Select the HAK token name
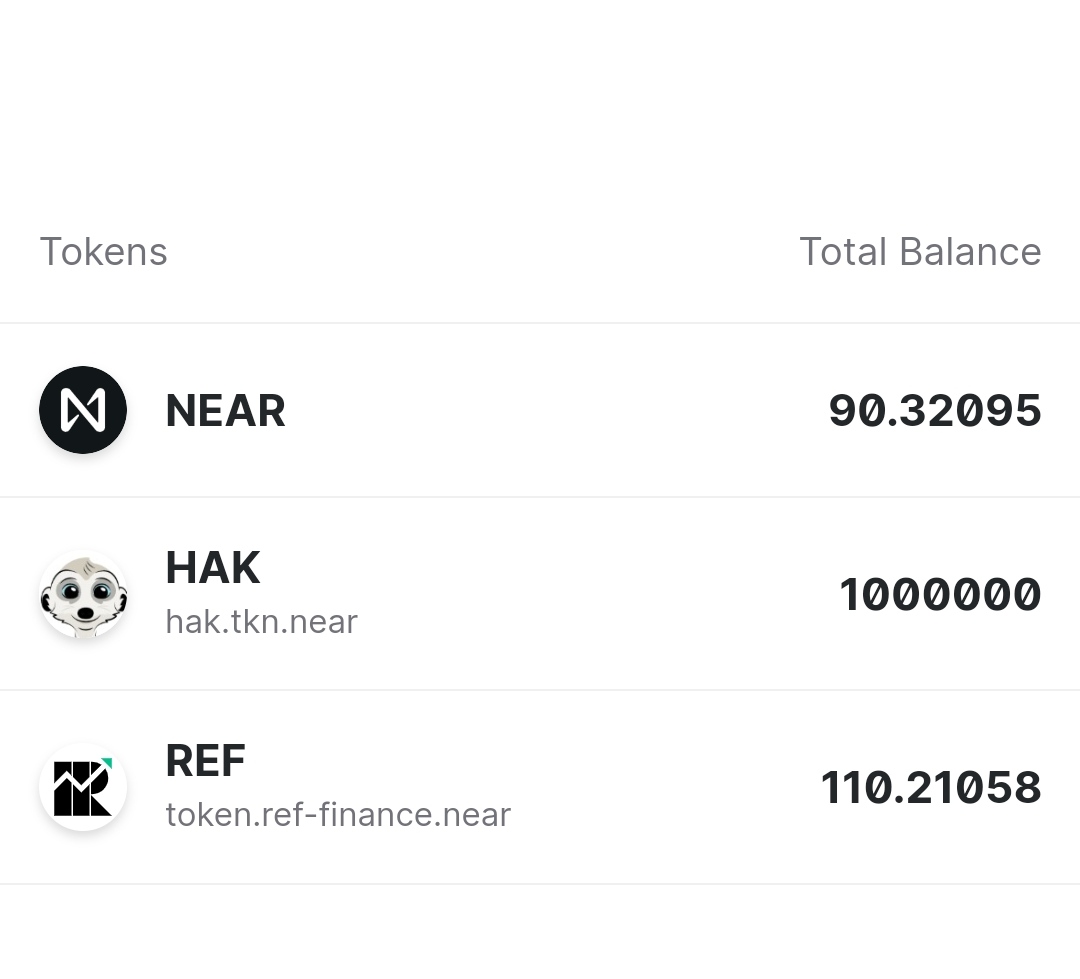 click(212, 568)
